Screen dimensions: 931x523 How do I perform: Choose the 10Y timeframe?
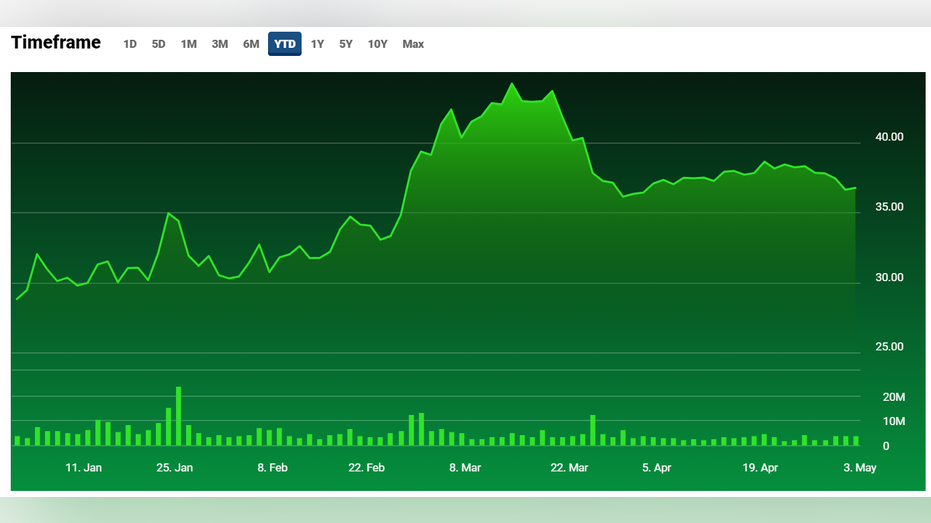pyautogui.click(x=377, y=44)
